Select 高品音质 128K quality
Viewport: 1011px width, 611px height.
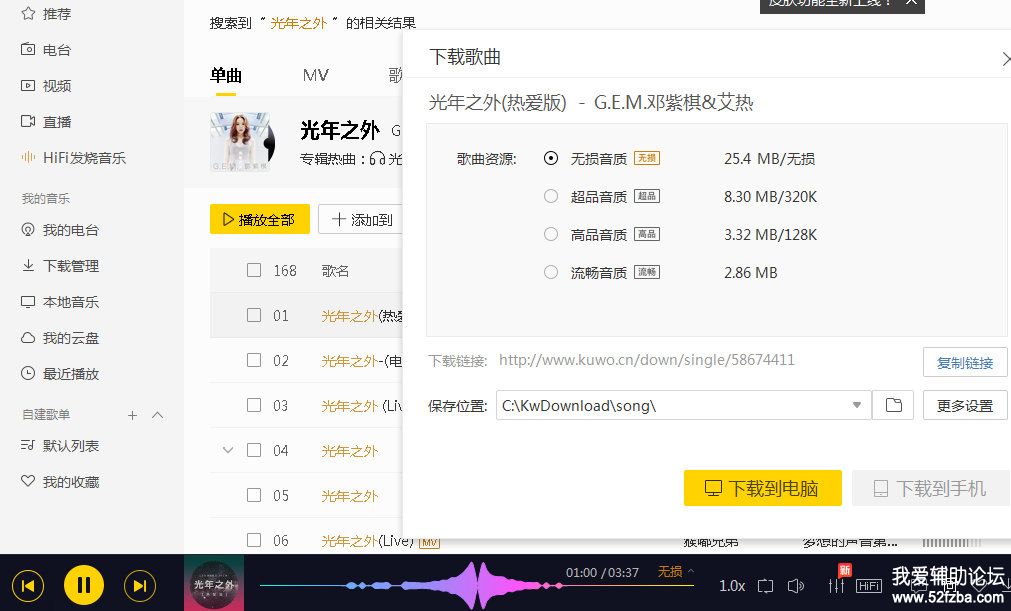coord(551,234)
